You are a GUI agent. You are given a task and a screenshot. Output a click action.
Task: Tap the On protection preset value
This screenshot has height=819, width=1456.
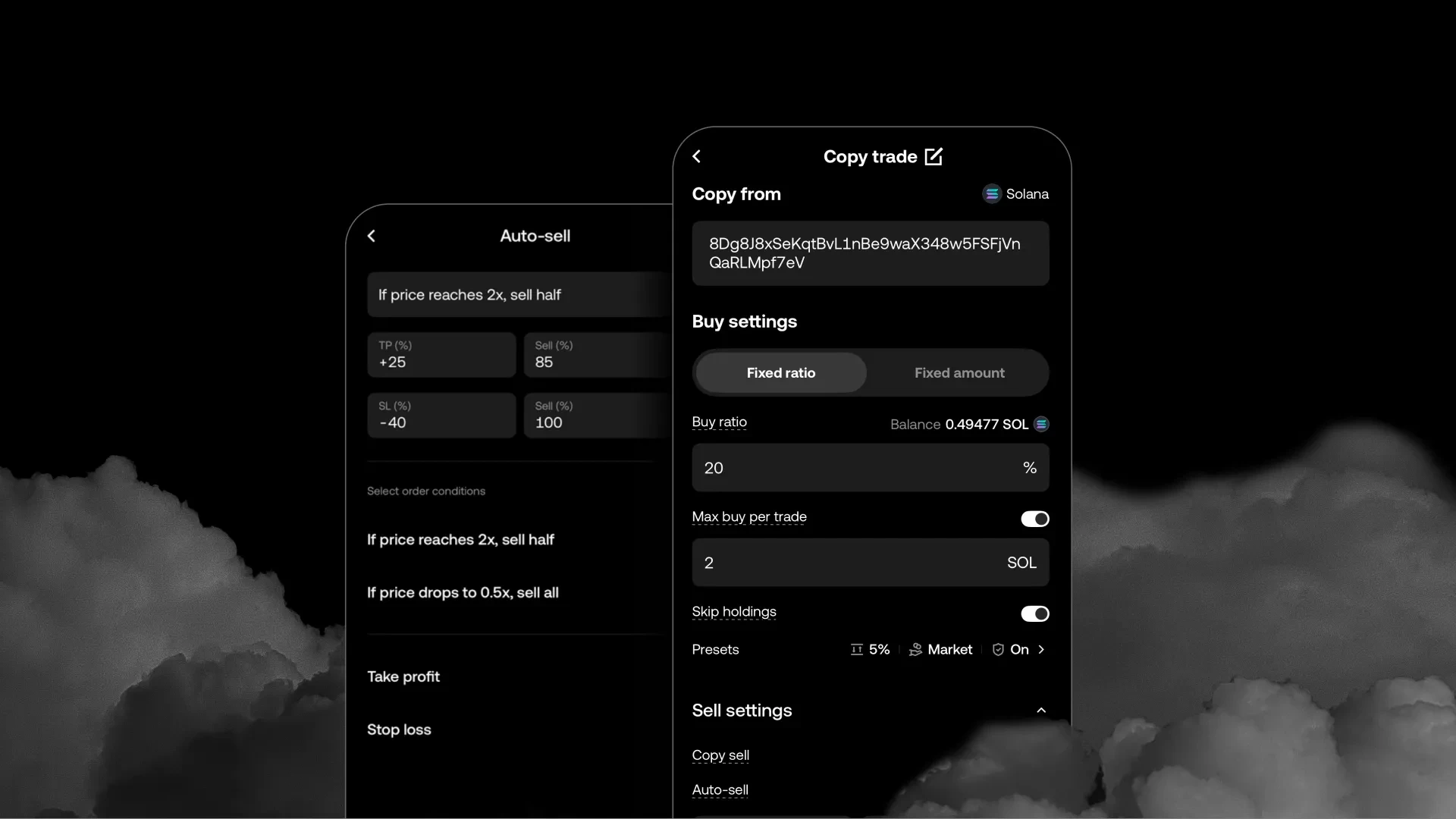pos(1019,649)
